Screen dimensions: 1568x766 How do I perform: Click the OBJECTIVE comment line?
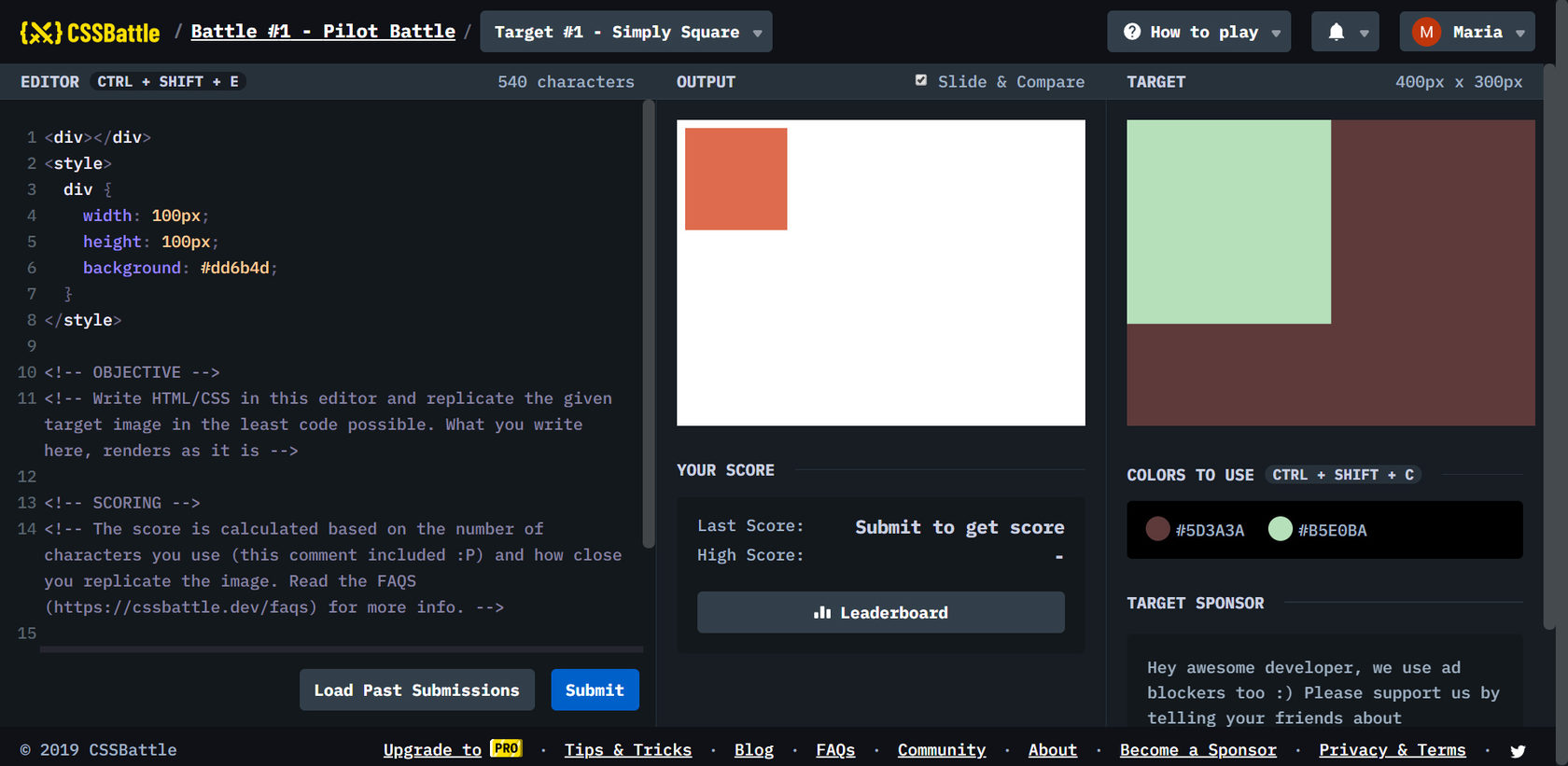tap(132, 372)
